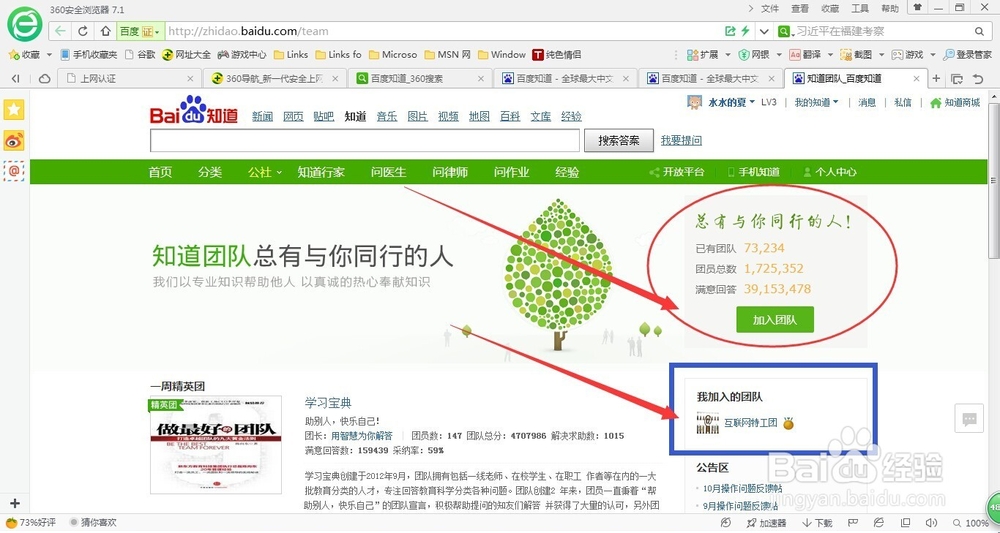Viewport: 1000px width, 533px height.
Task: Open a new tab with plus button
Action: point(936,78)
